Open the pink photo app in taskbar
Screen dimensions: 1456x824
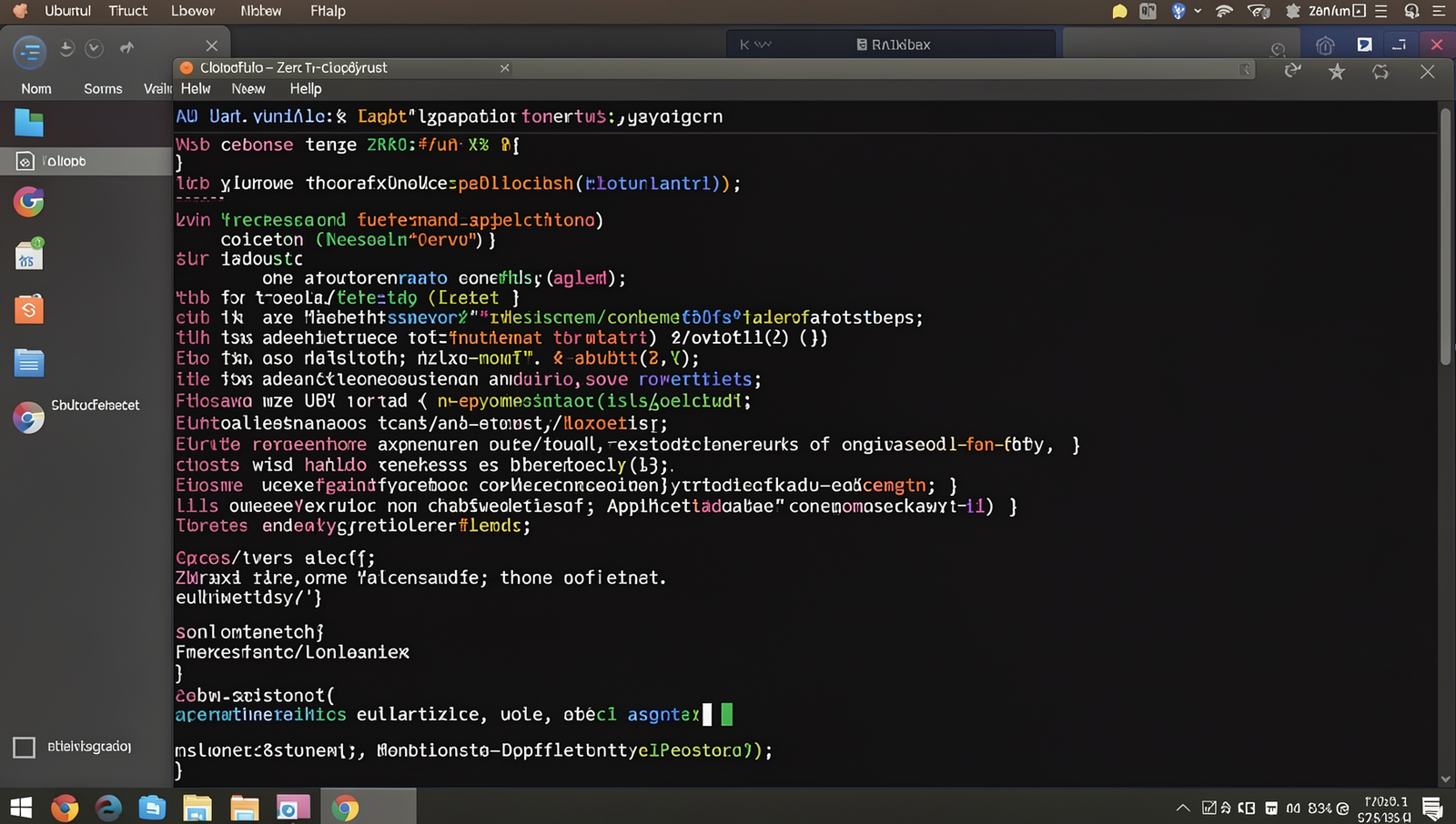coord(293,807)
